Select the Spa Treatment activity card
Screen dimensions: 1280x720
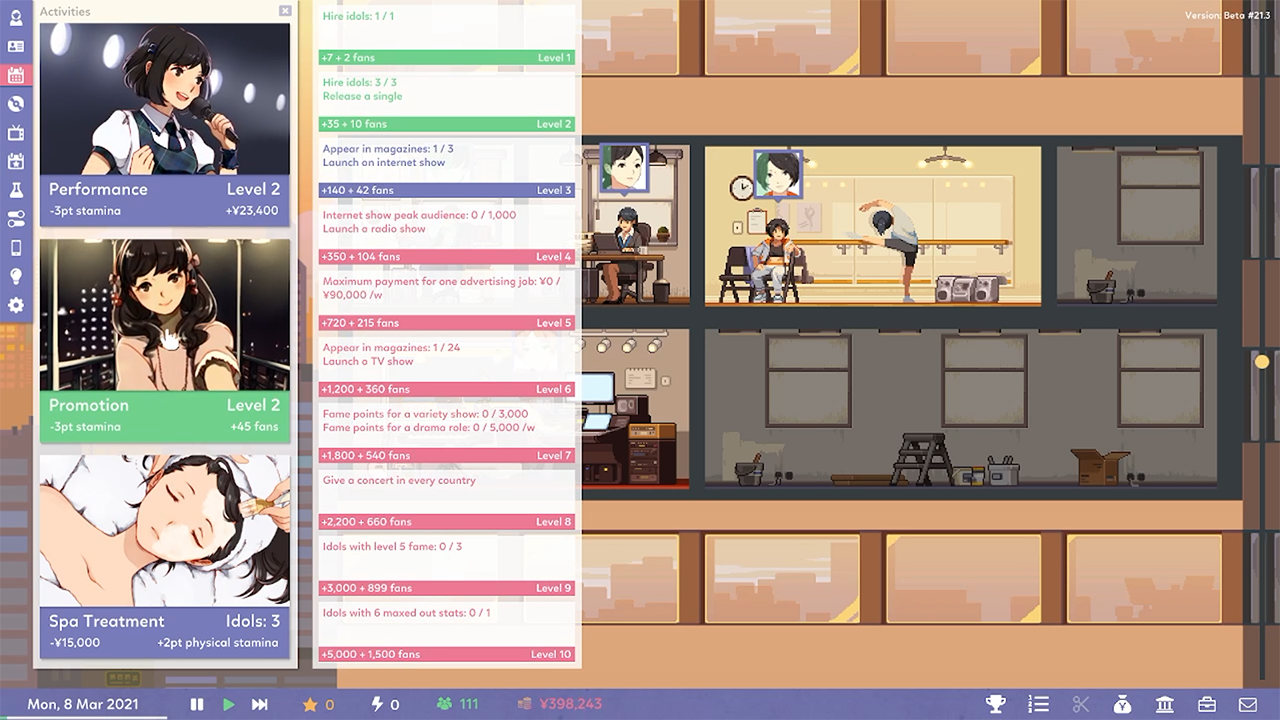[x=165, y=556]
